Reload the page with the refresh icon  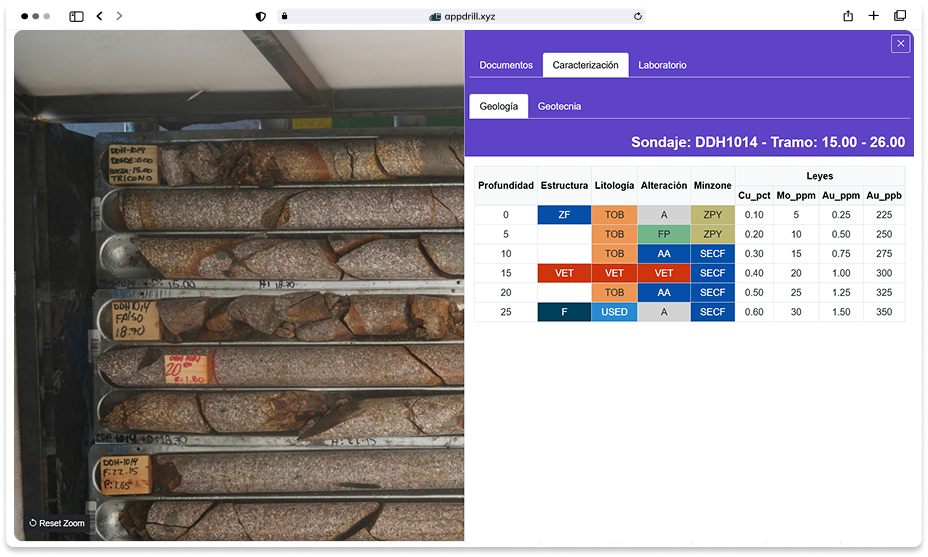click(x=637, y=16)
